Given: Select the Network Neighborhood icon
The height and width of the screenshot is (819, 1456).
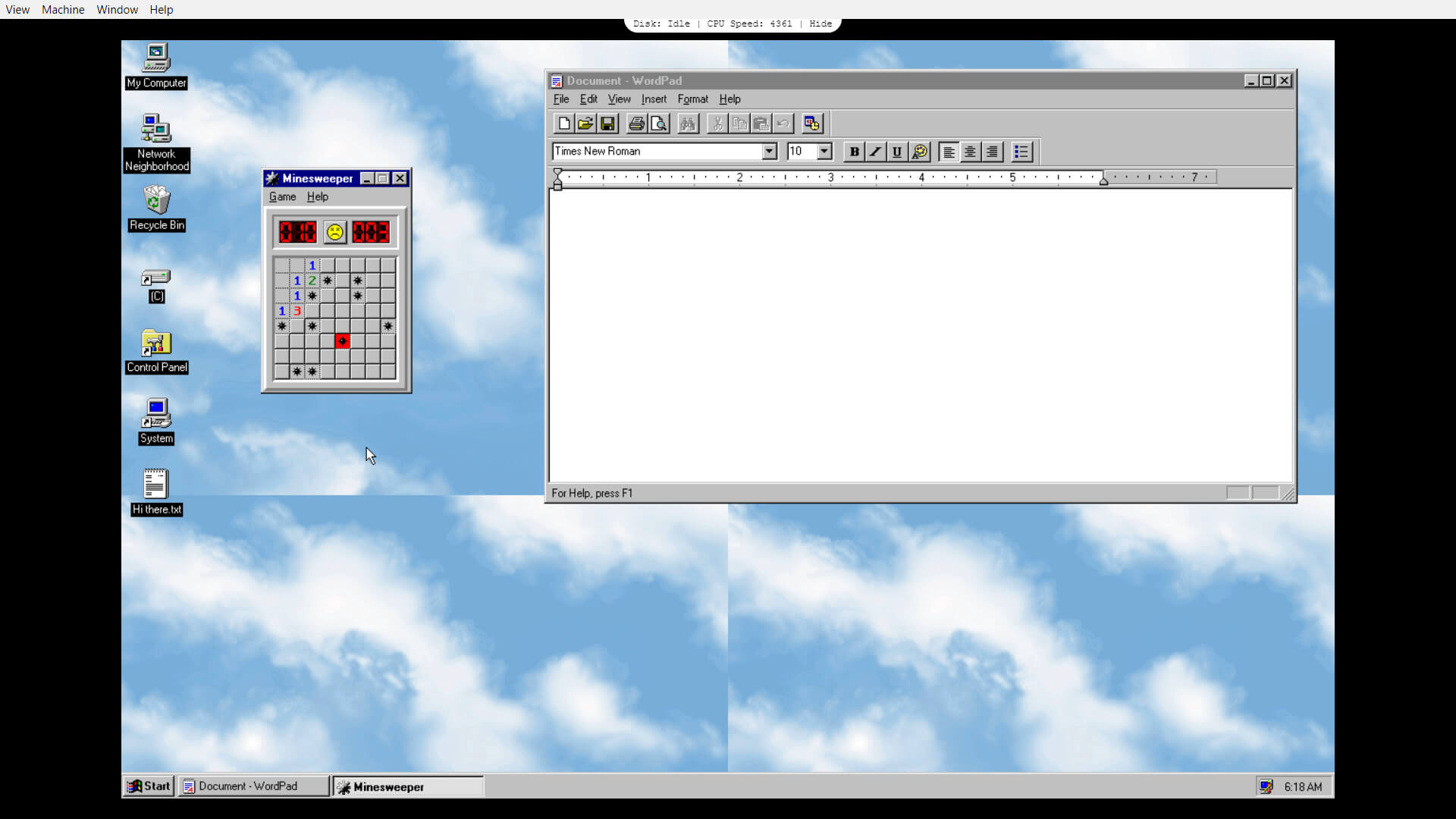Looking at the screenshot, I should click(156, 143).
